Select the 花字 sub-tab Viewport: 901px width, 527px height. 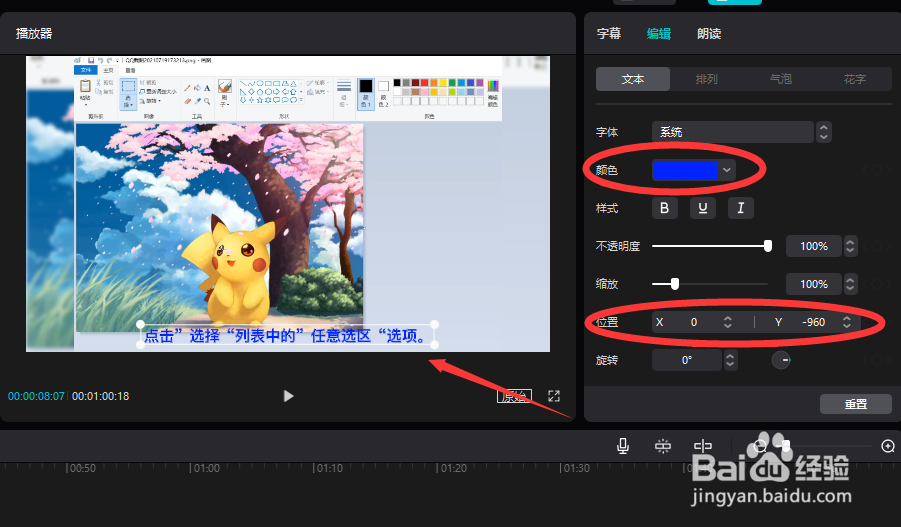[855, 79]
